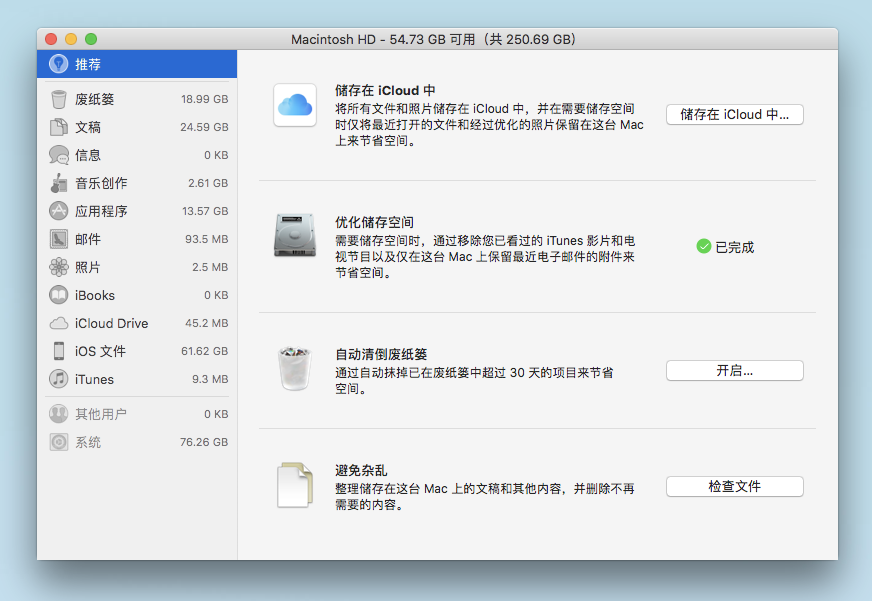Click the 93.5 MB size value
This screenshot has width=872, height=601.
[x=206, y=240]
